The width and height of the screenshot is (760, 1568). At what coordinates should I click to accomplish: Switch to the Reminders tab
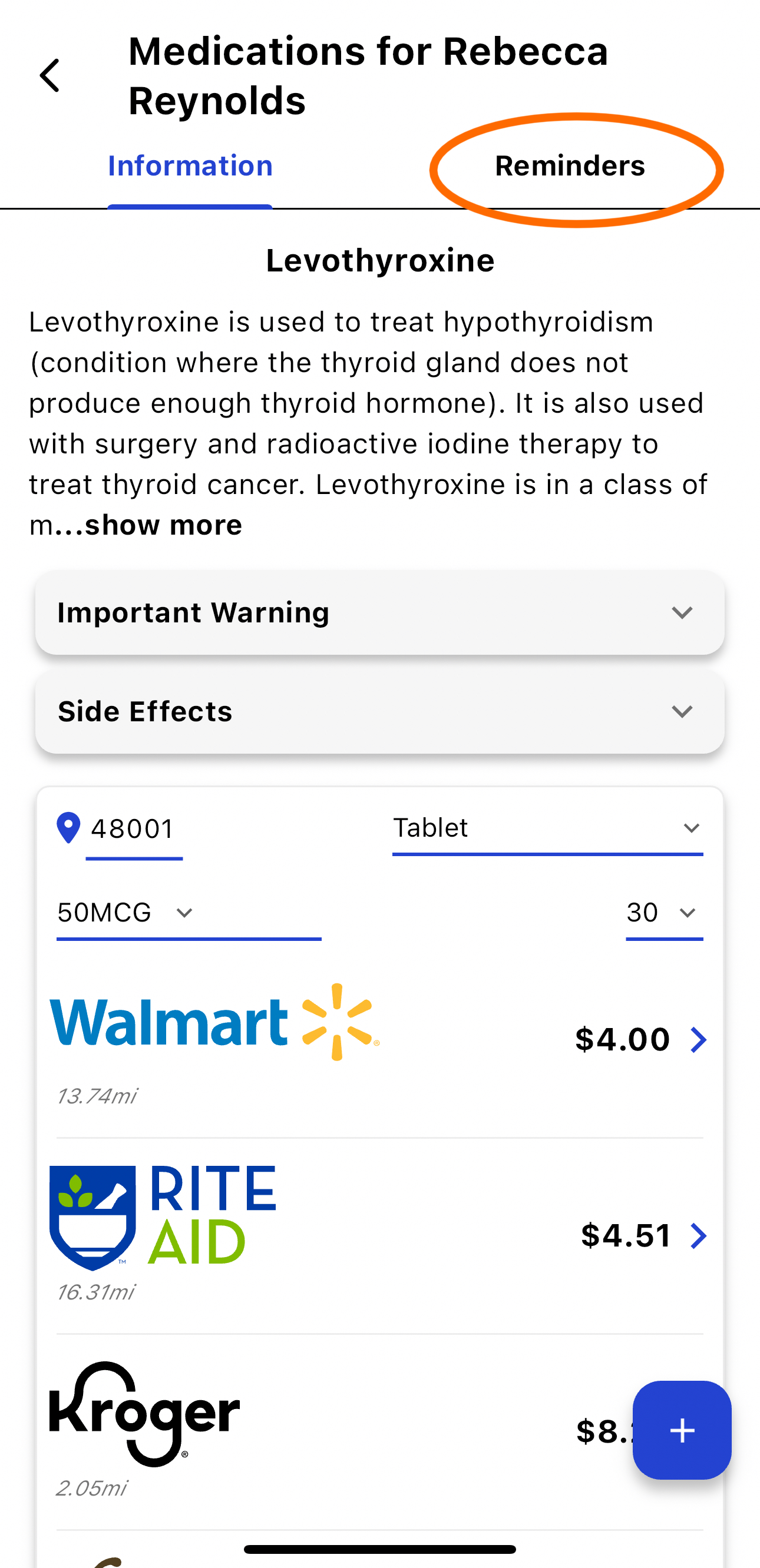click(570, 166)
